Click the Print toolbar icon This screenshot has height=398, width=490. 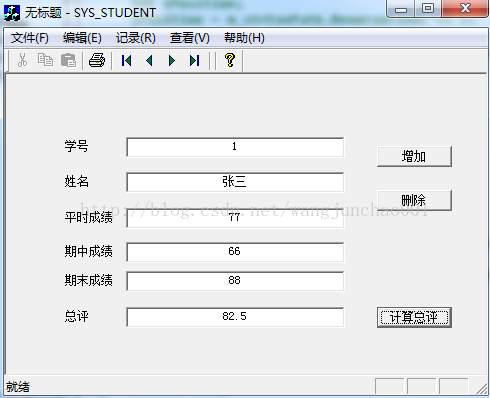point(97,60)
